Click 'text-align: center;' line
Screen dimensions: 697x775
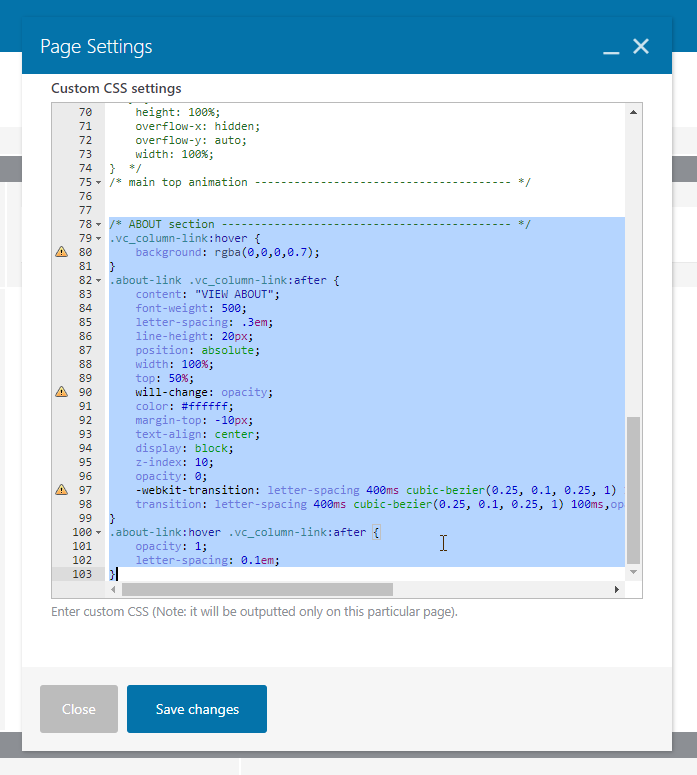pos(198,434)
